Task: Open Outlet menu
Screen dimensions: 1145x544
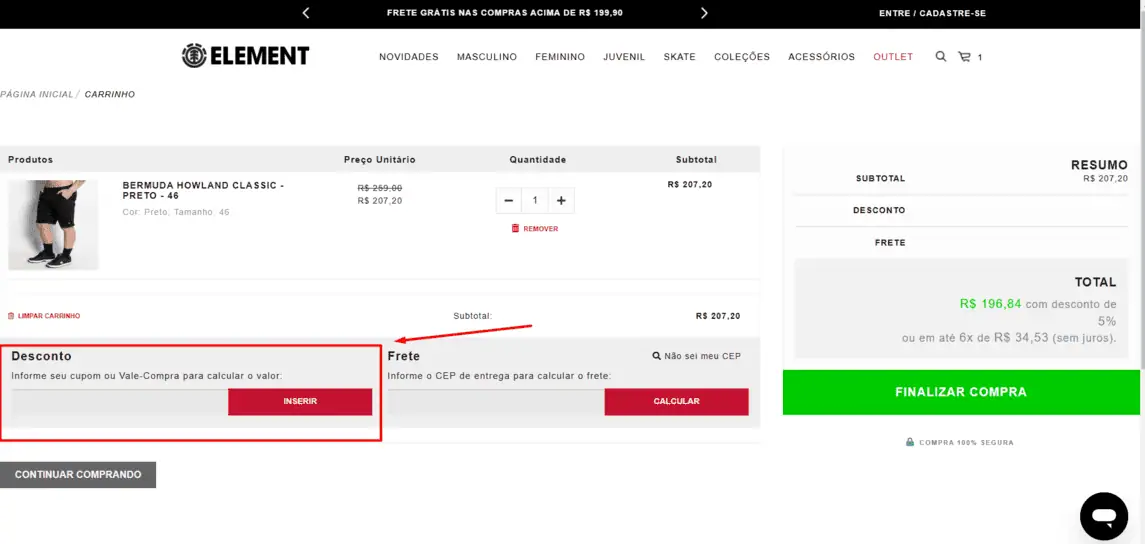Action: click(x=893, y=57)
